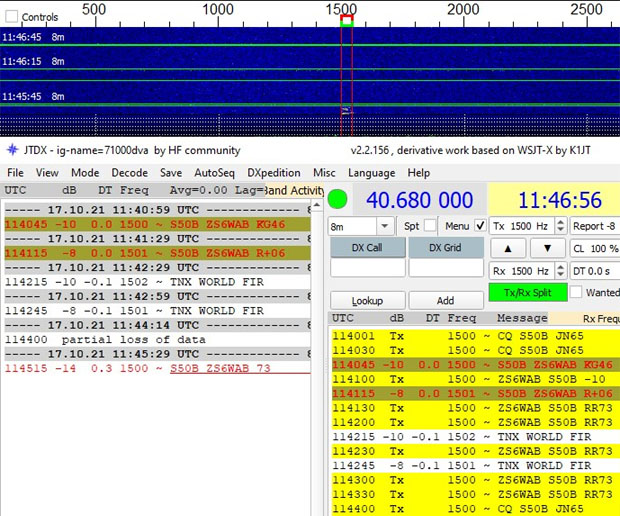Open the DXpedition menu

click(274, 173)
